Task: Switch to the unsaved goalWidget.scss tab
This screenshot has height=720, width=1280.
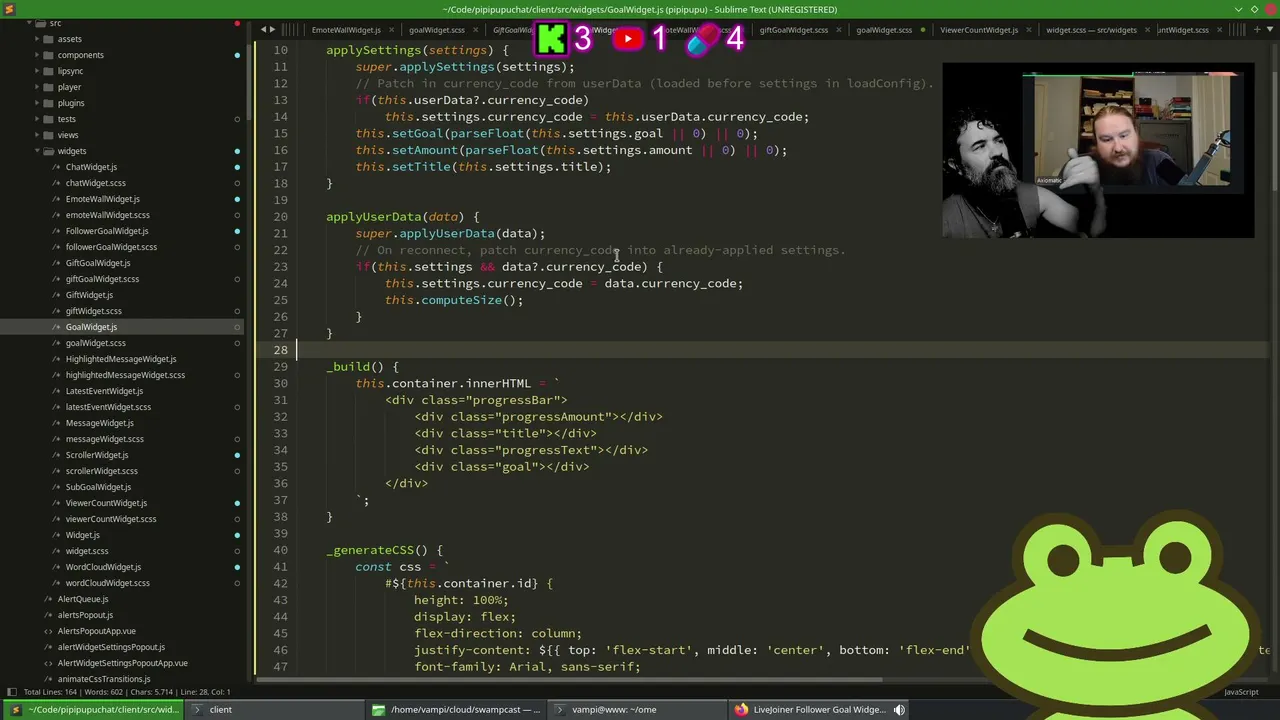Action: pos(884,30)
